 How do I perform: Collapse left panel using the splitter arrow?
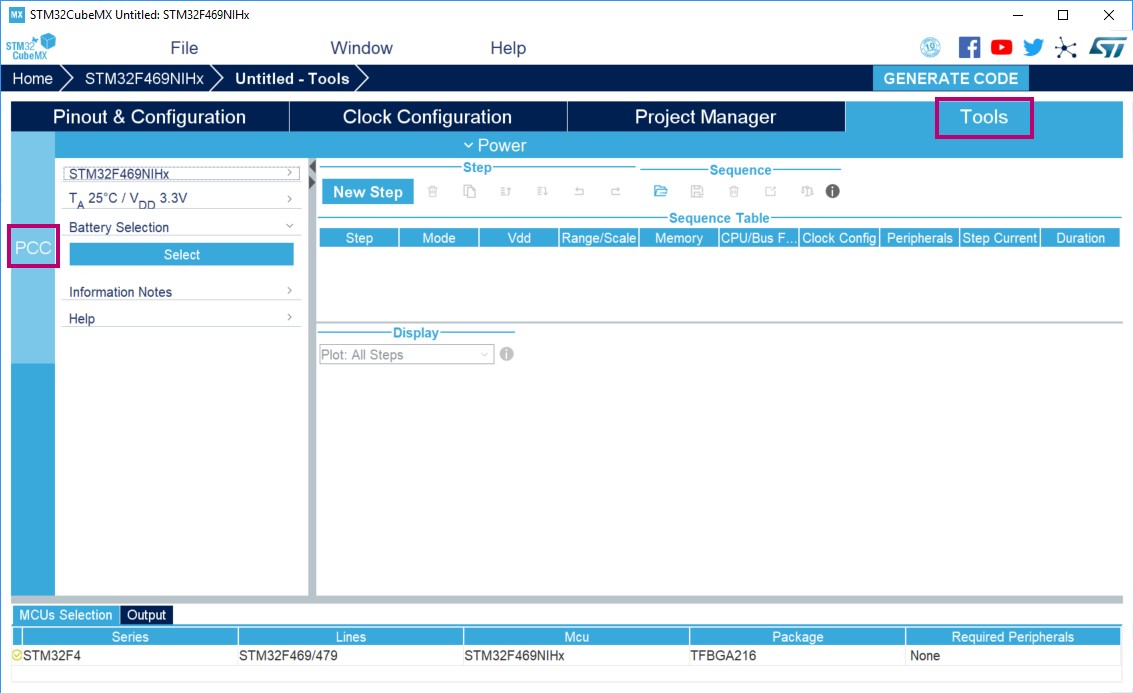pyautogui.click(x=312, y=167)
